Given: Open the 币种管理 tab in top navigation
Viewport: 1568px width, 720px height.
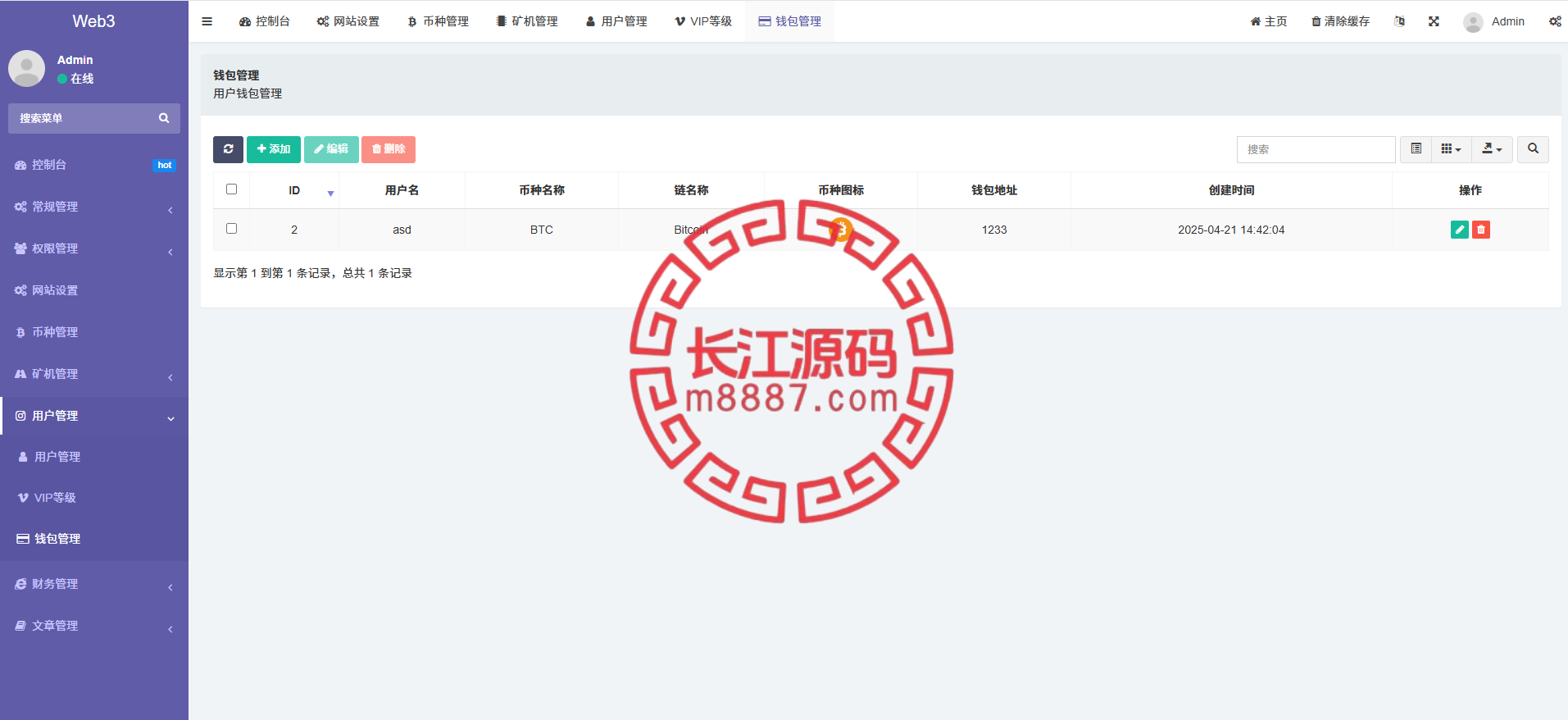Looking at the screenshot, I should click(438, 21).
